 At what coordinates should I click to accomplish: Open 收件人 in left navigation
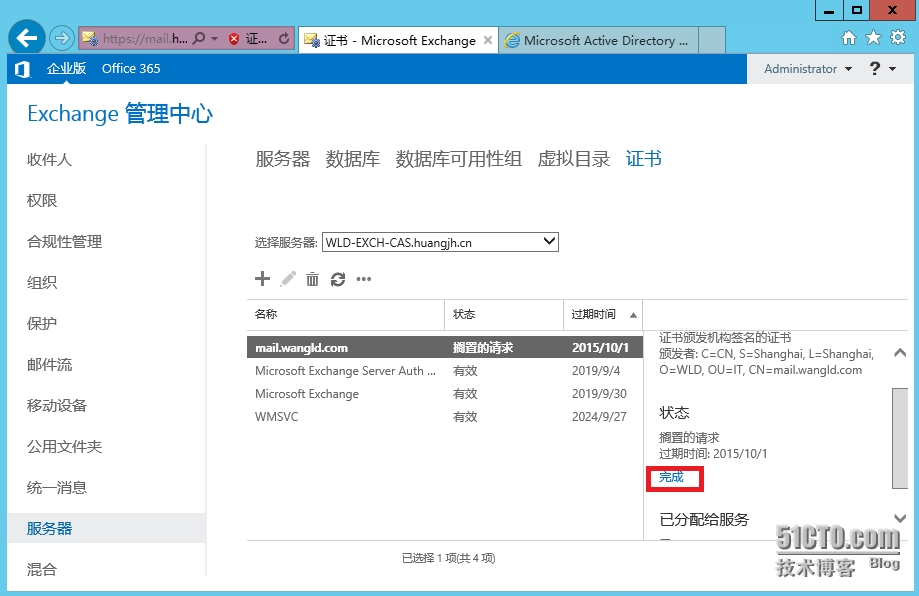(49, 159)
